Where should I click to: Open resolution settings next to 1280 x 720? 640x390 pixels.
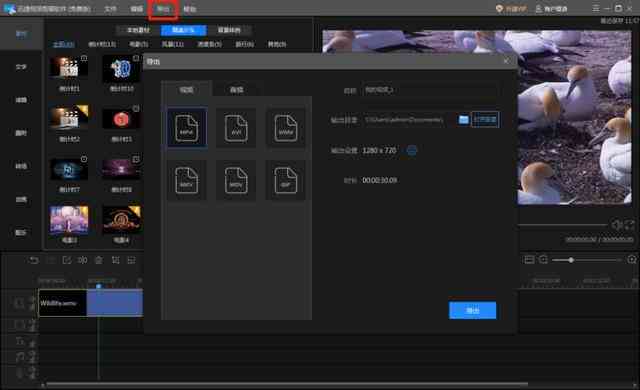point(412,151)
